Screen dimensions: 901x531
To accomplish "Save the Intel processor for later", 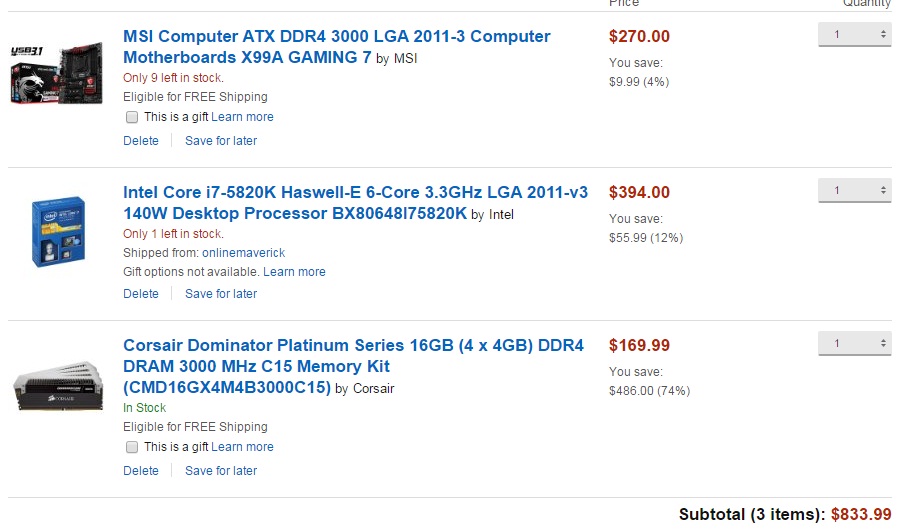I will [221, 294].
